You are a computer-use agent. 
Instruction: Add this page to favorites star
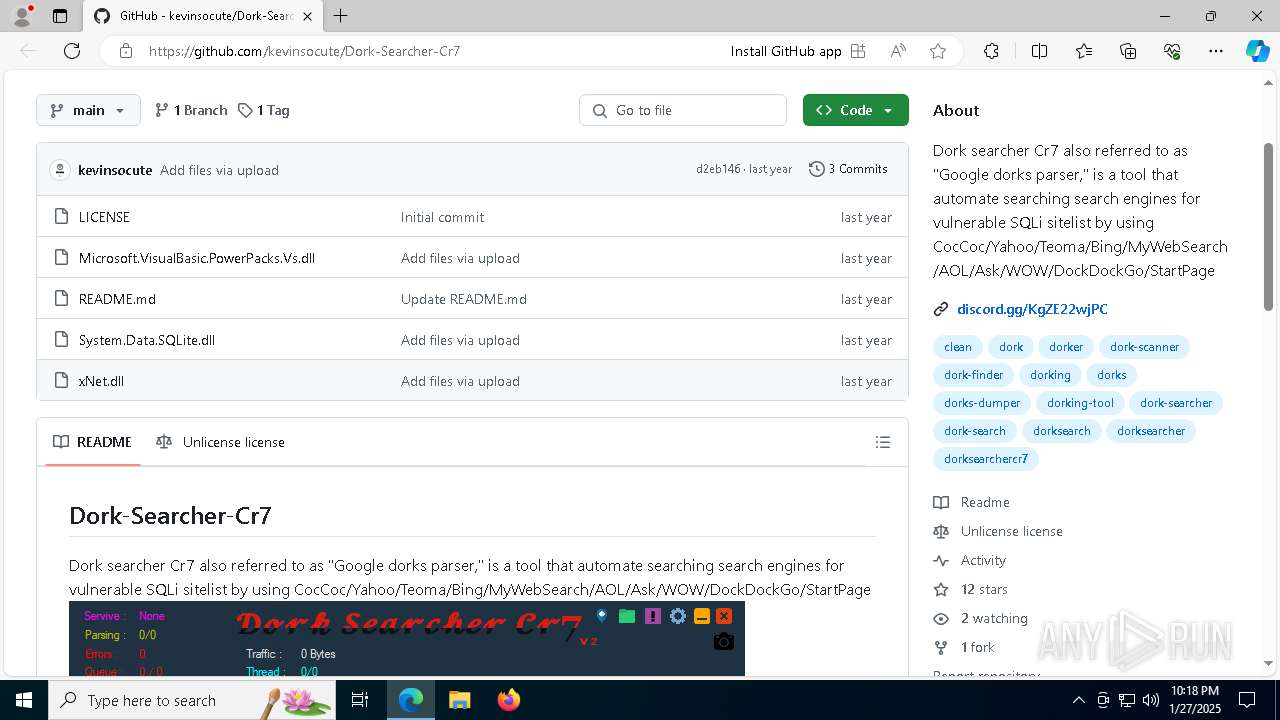coord(938,51)
